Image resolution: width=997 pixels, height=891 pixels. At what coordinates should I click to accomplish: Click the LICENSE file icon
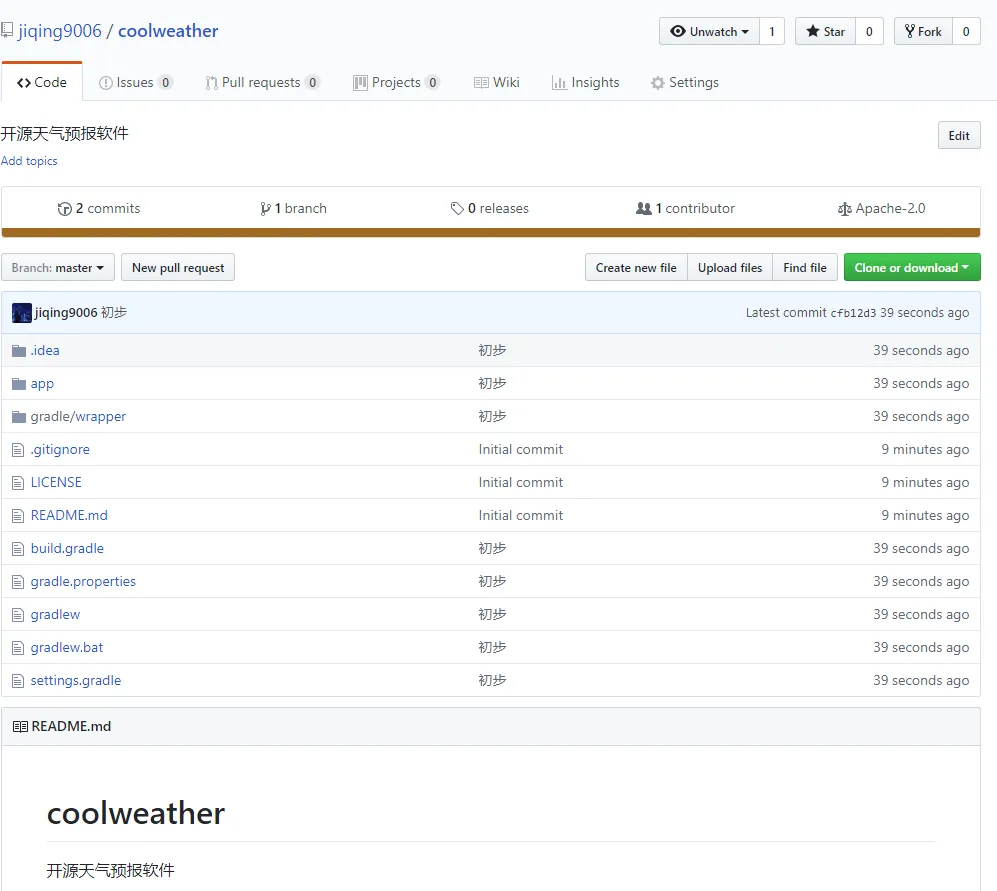pyautogui.click(x=18, y=483)
